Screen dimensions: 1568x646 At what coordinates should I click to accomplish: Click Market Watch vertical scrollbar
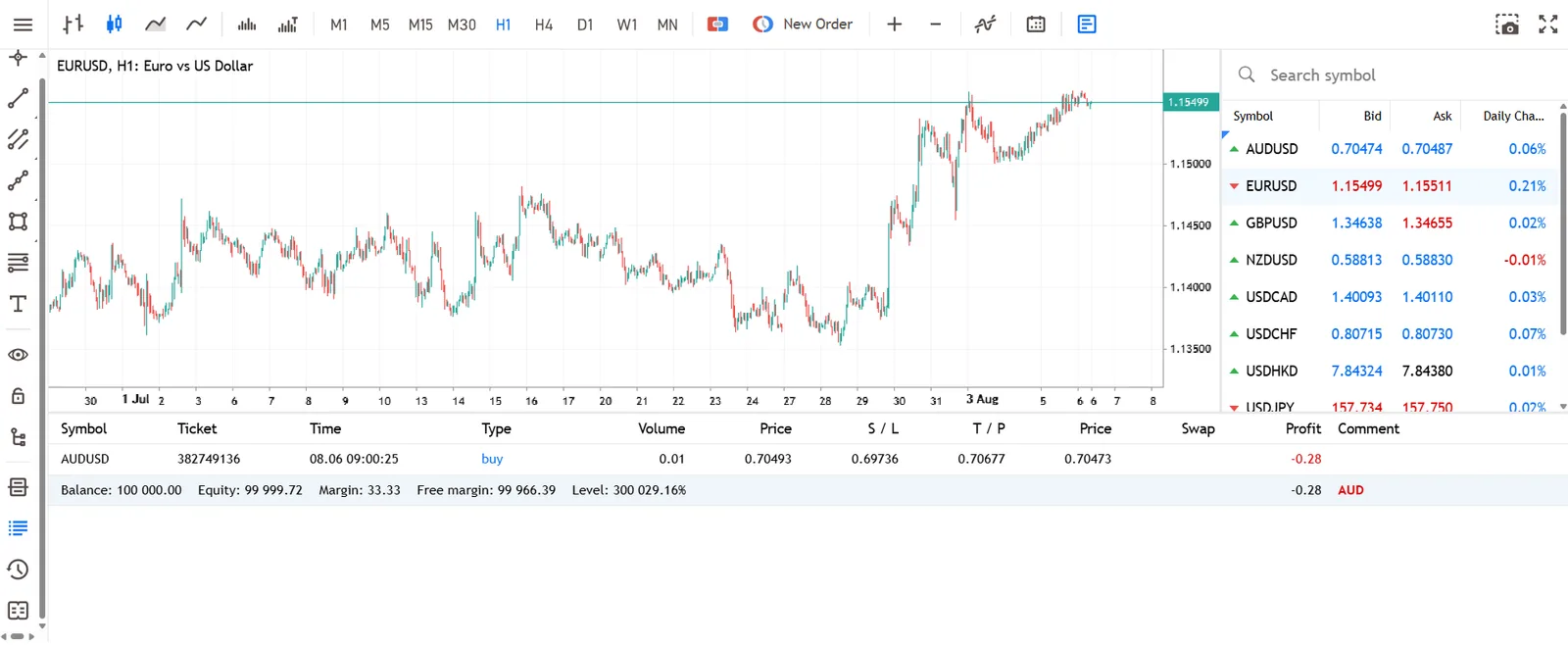point(1563,224)
